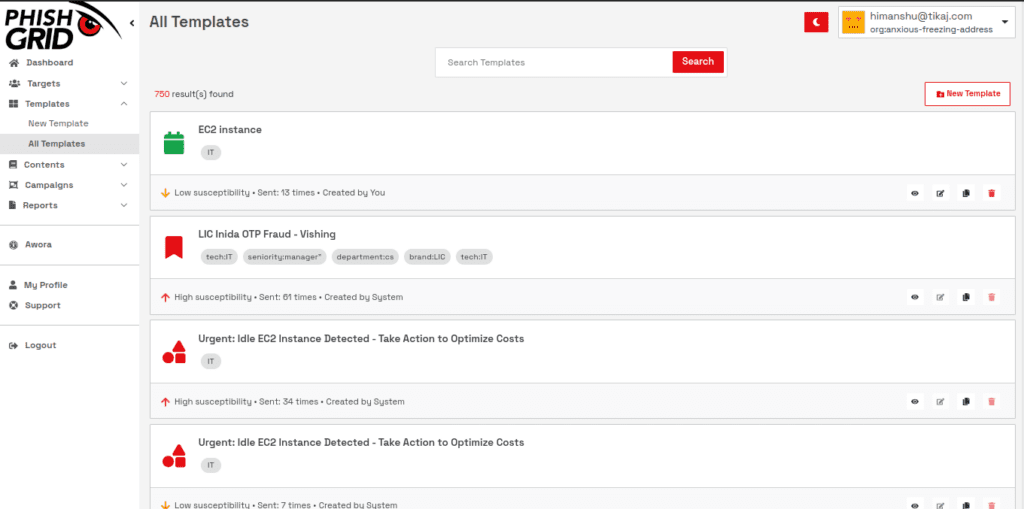Expand the Contents menu chevron
Screen dimensions: 1024x509
click(124, 165)
